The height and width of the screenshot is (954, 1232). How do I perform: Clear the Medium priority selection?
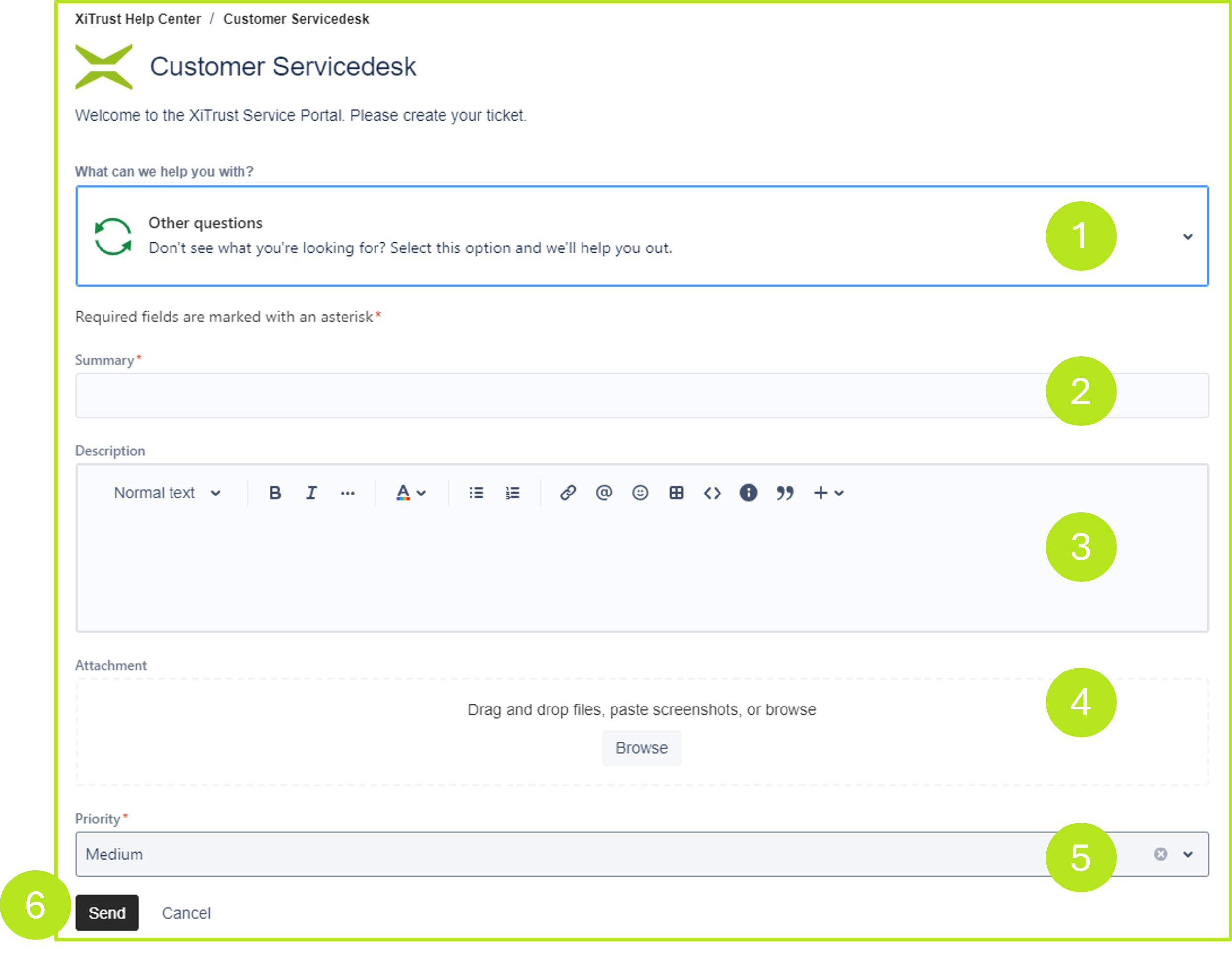click(1161, 854)
